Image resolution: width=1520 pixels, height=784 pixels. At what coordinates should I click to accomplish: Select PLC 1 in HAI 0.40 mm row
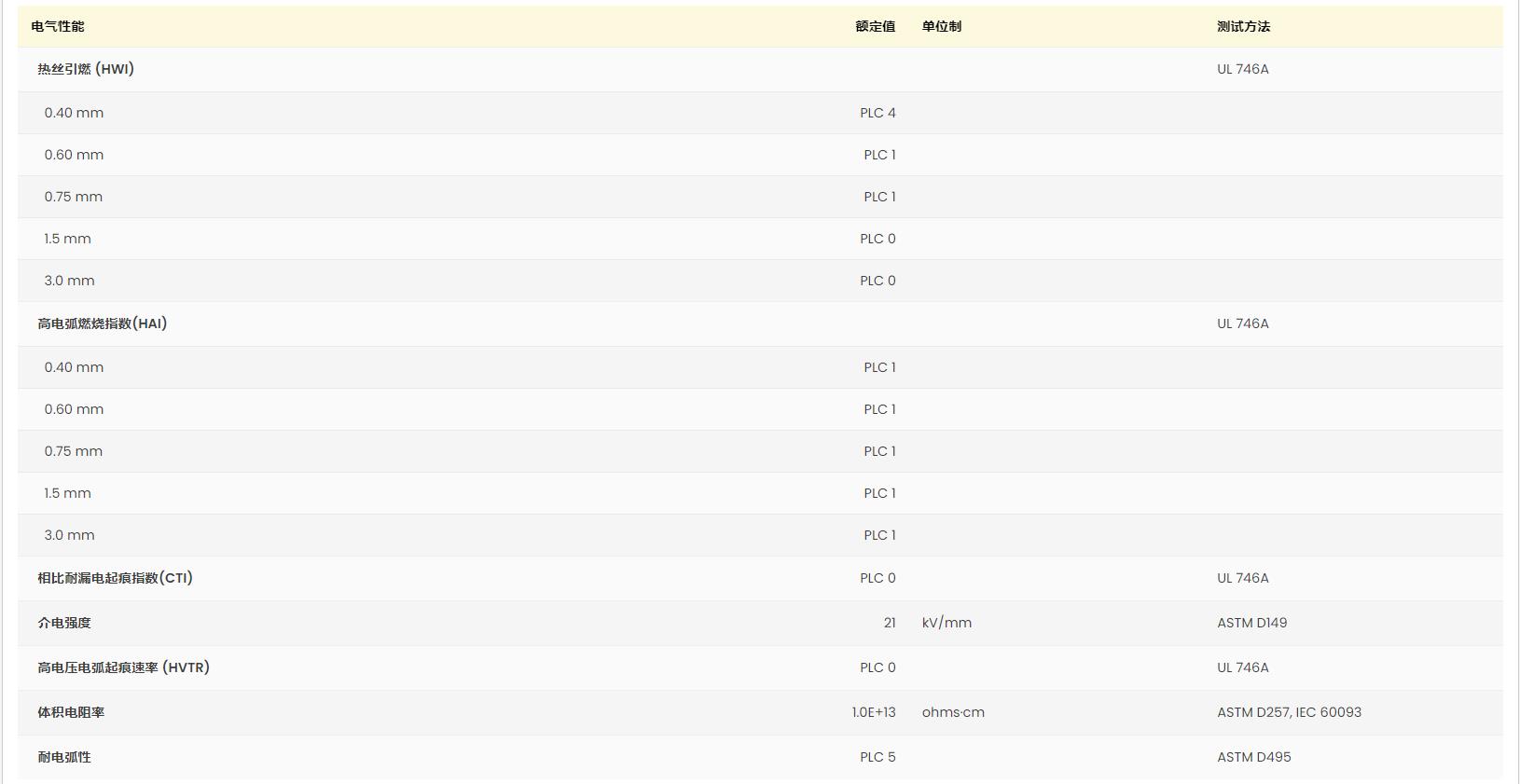[x=879, y=367]
